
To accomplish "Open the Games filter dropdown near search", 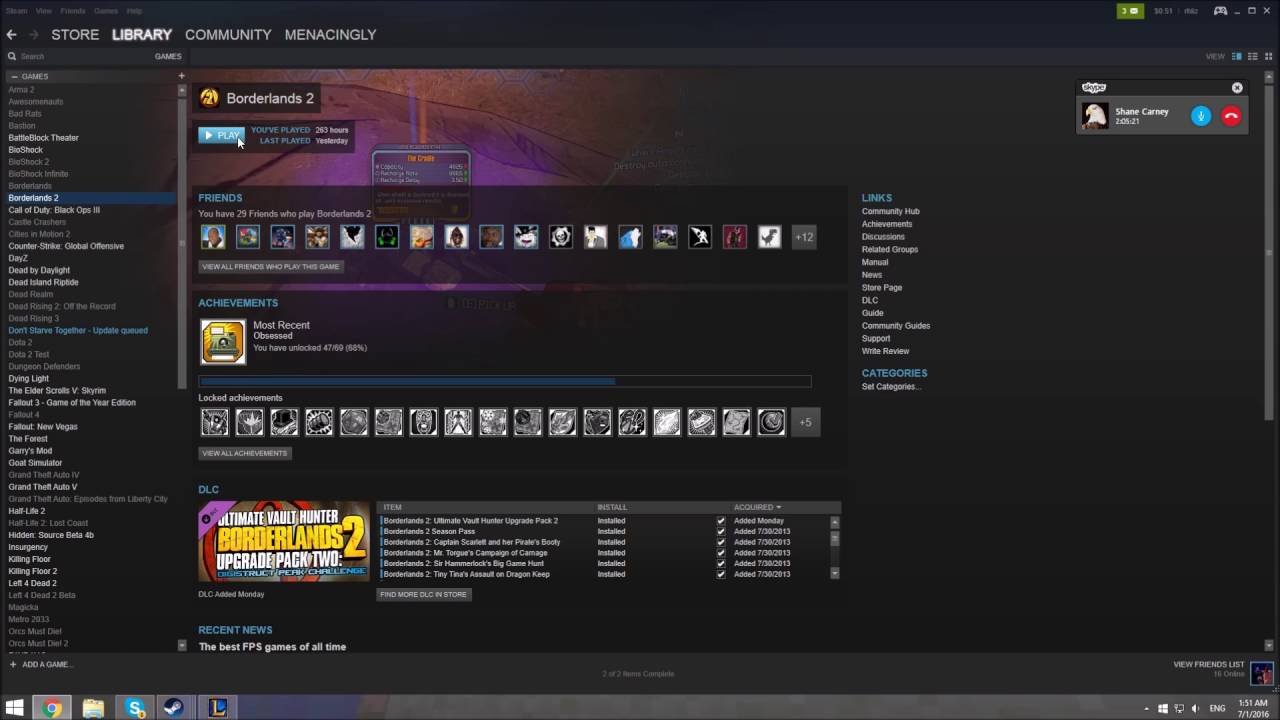I will [x=167, y=57].
